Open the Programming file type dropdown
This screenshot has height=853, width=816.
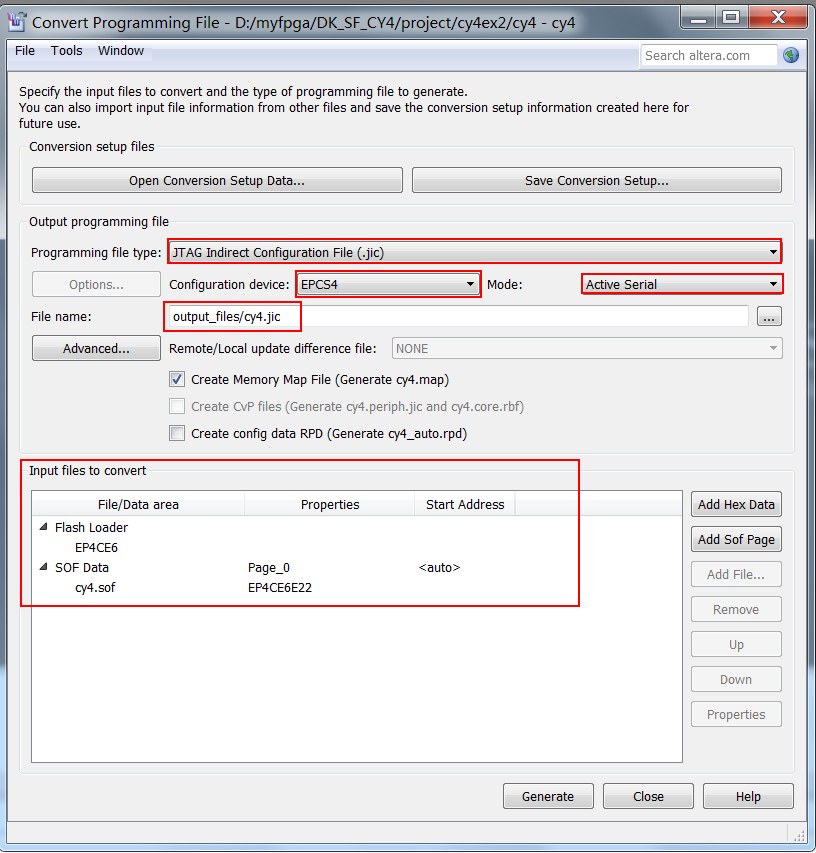pos(474,252)
